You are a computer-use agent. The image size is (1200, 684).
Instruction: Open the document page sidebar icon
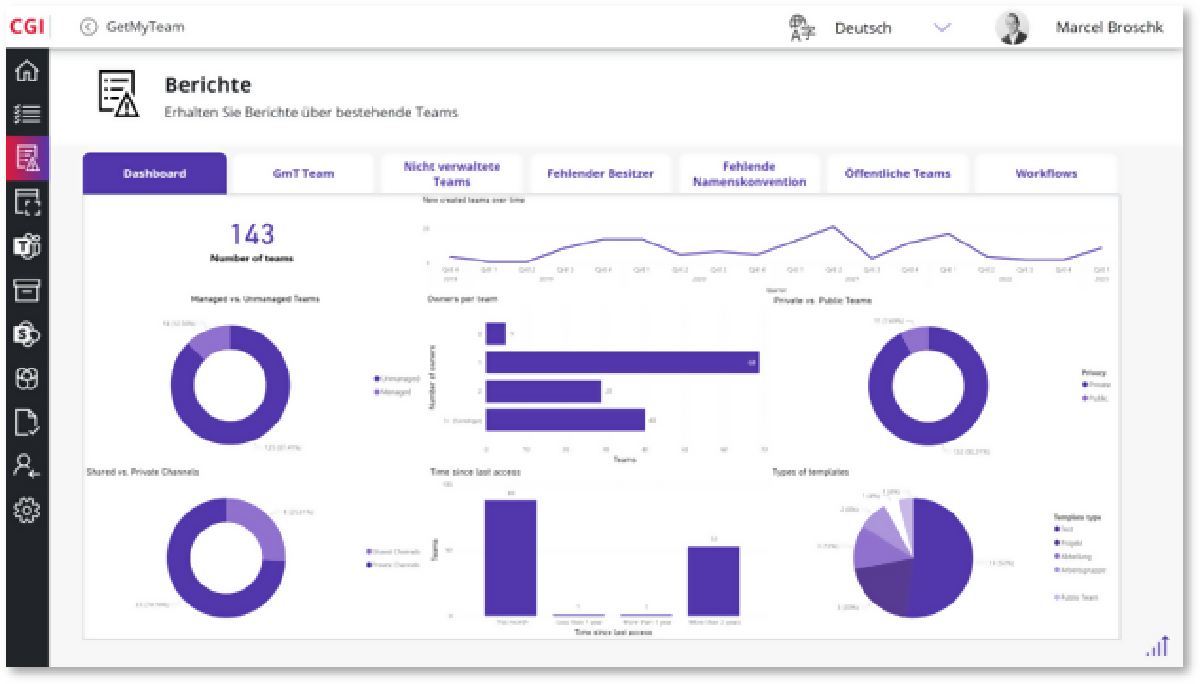26,422
